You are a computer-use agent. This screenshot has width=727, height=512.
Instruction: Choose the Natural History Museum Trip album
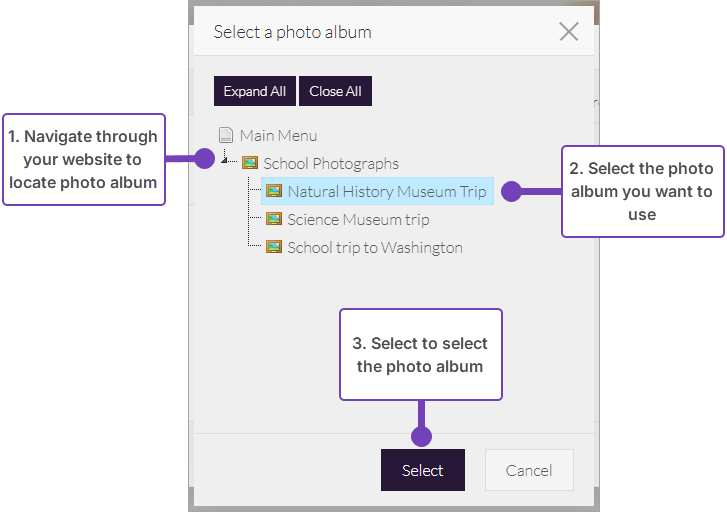coord(387,191)
